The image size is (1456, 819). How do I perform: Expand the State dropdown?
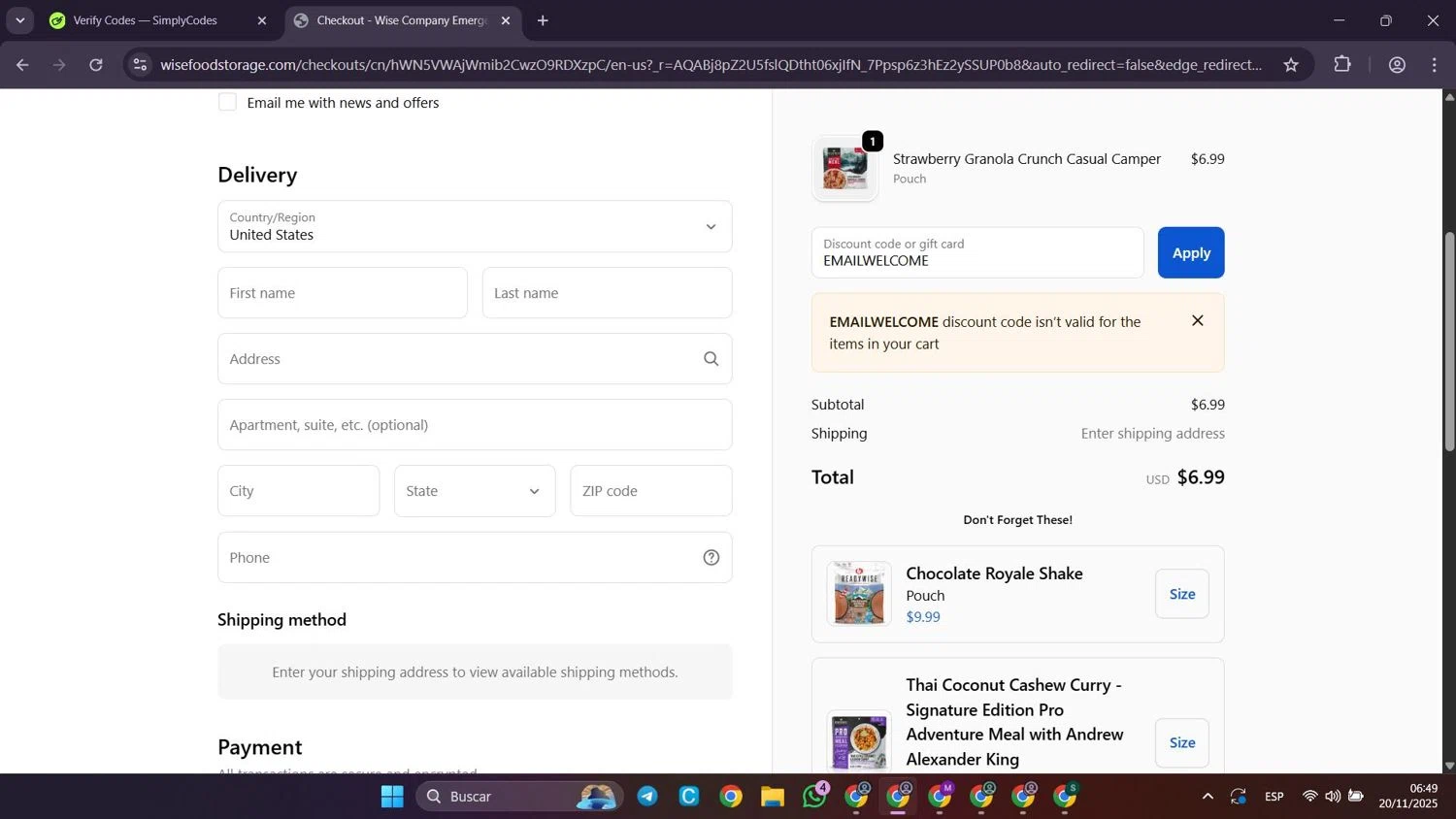tap(475, 491)
